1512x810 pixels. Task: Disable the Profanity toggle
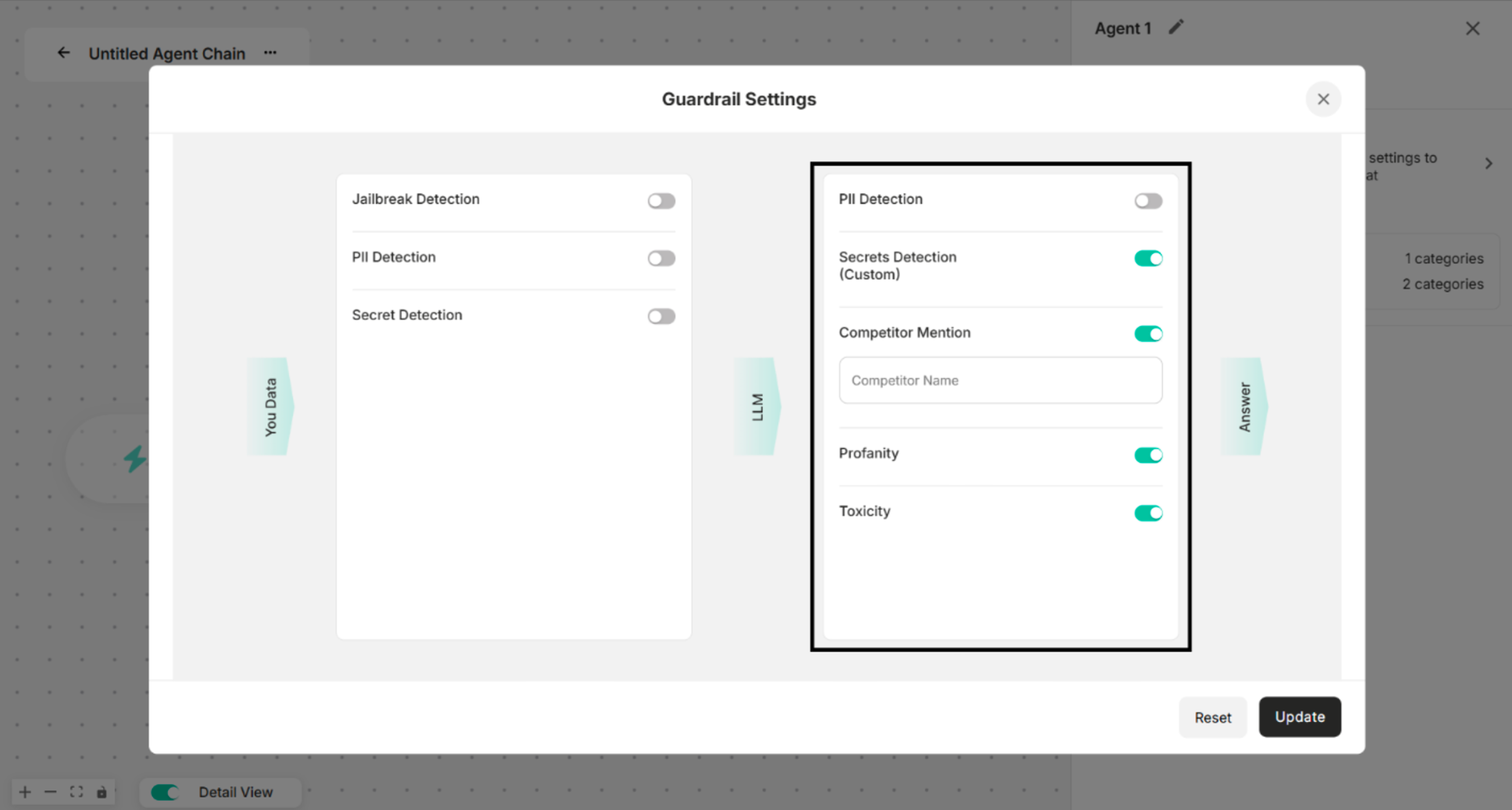click(x=1148, y=455)
